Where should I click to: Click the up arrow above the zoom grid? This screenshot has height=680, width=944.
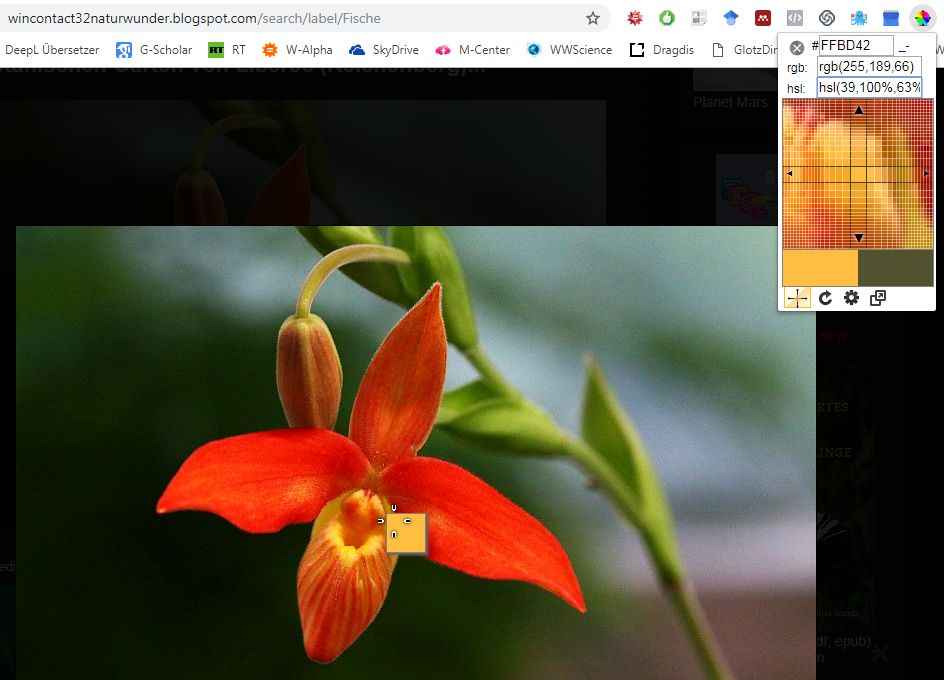[858, 110]
